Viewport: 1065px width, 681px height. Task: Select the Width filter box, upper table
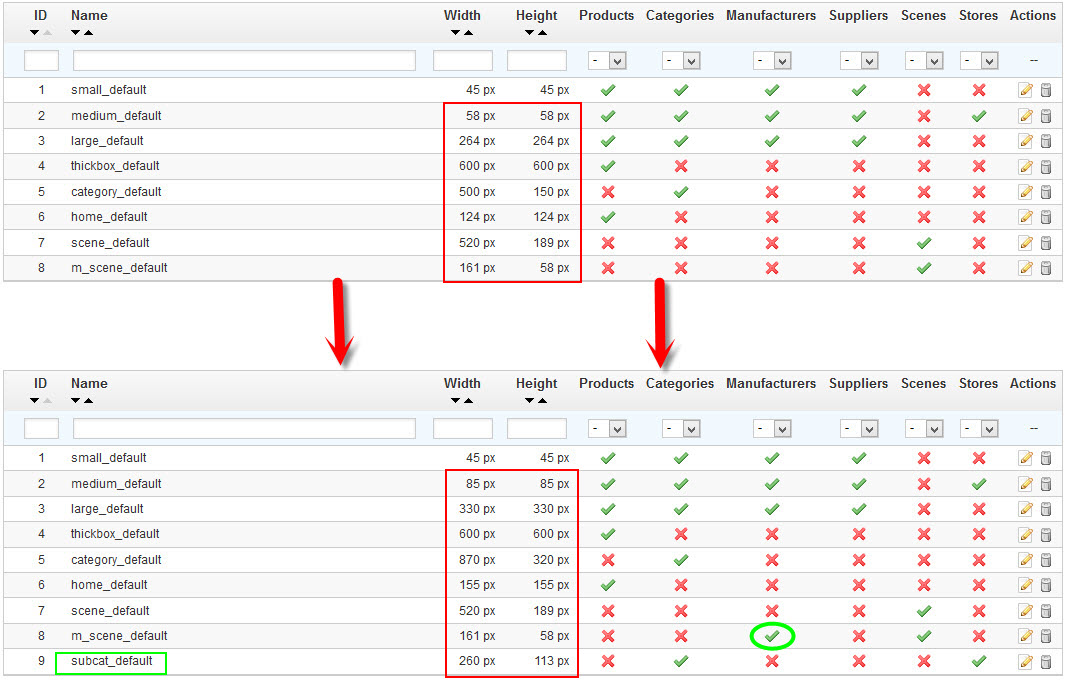coord(462,61)
